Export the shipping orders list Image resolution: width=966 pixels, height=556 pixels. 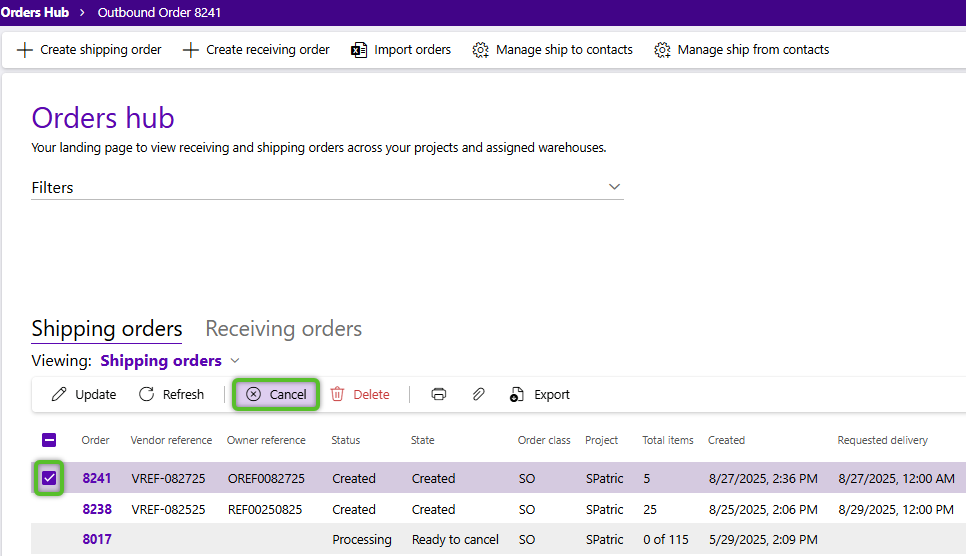[x=539, y=394]
